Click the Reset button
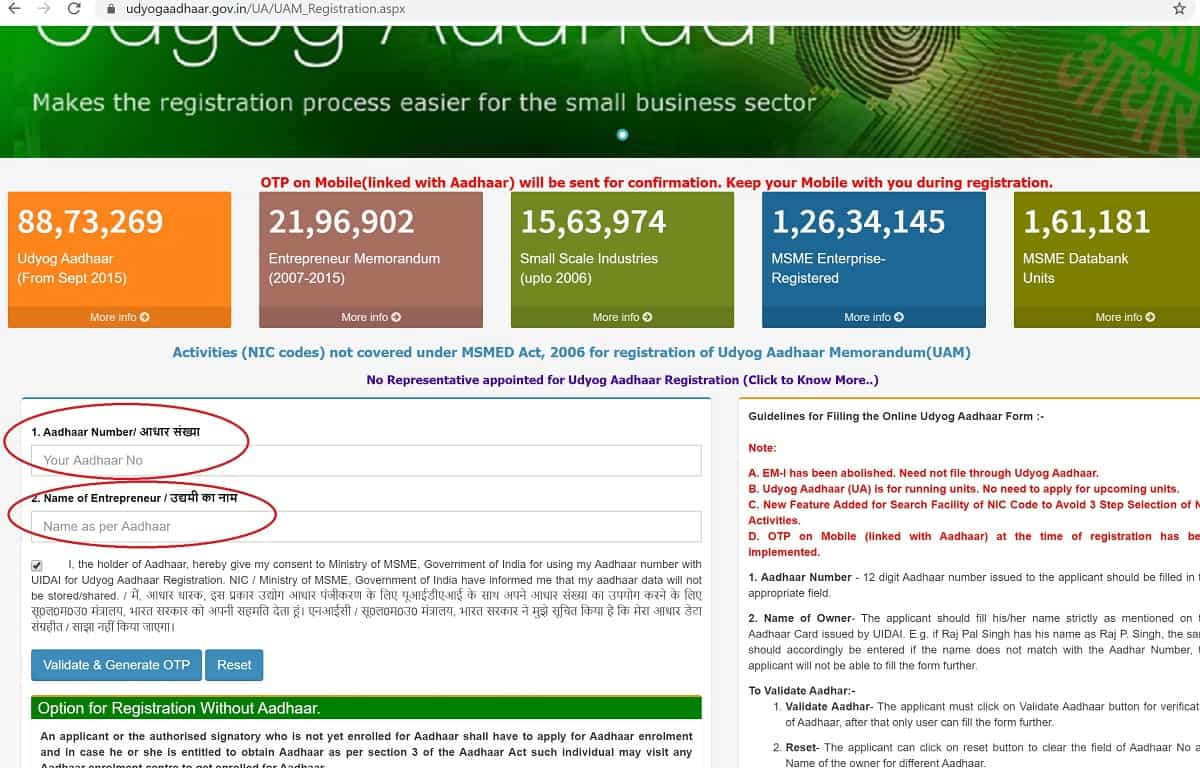This screenshot has width=1200, height=768. 234,665
